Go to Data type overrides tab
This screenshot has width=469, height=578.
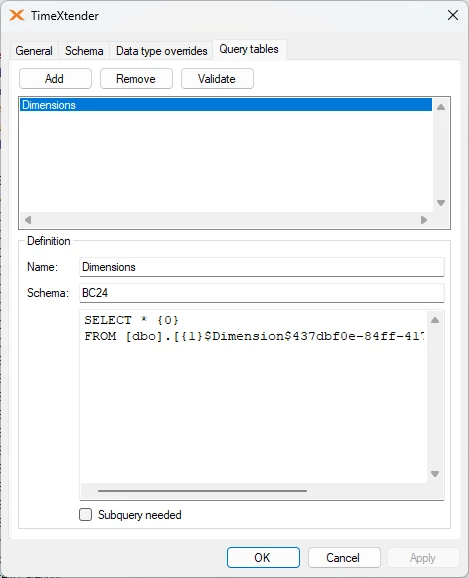161,51
